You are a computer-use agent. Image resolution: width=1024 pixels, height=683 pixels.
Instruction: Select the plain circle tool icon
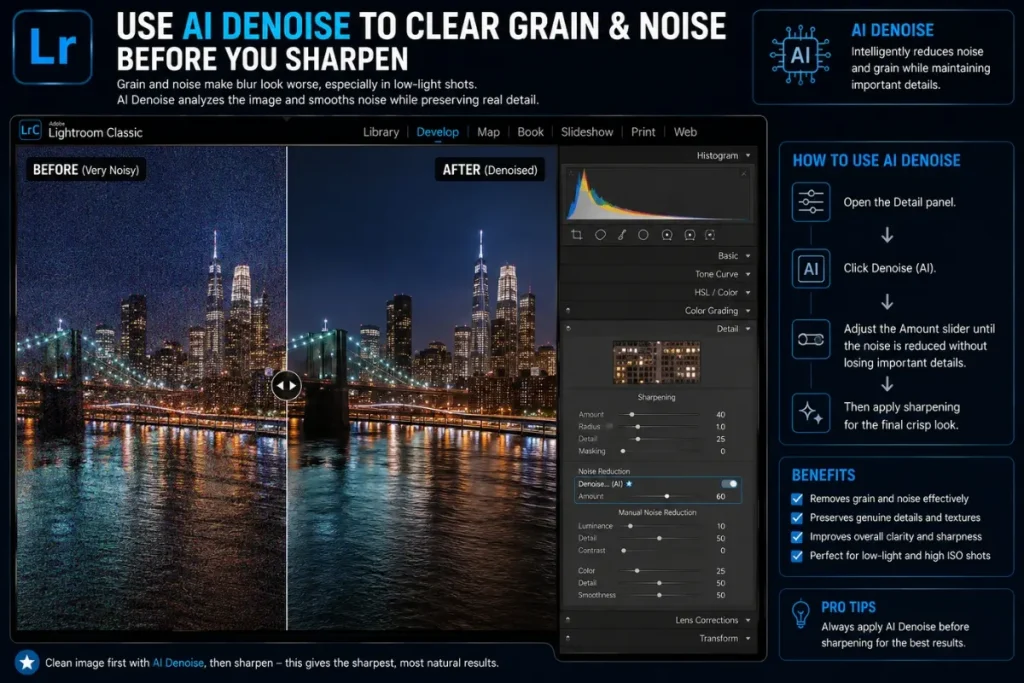tap(643, 234)
